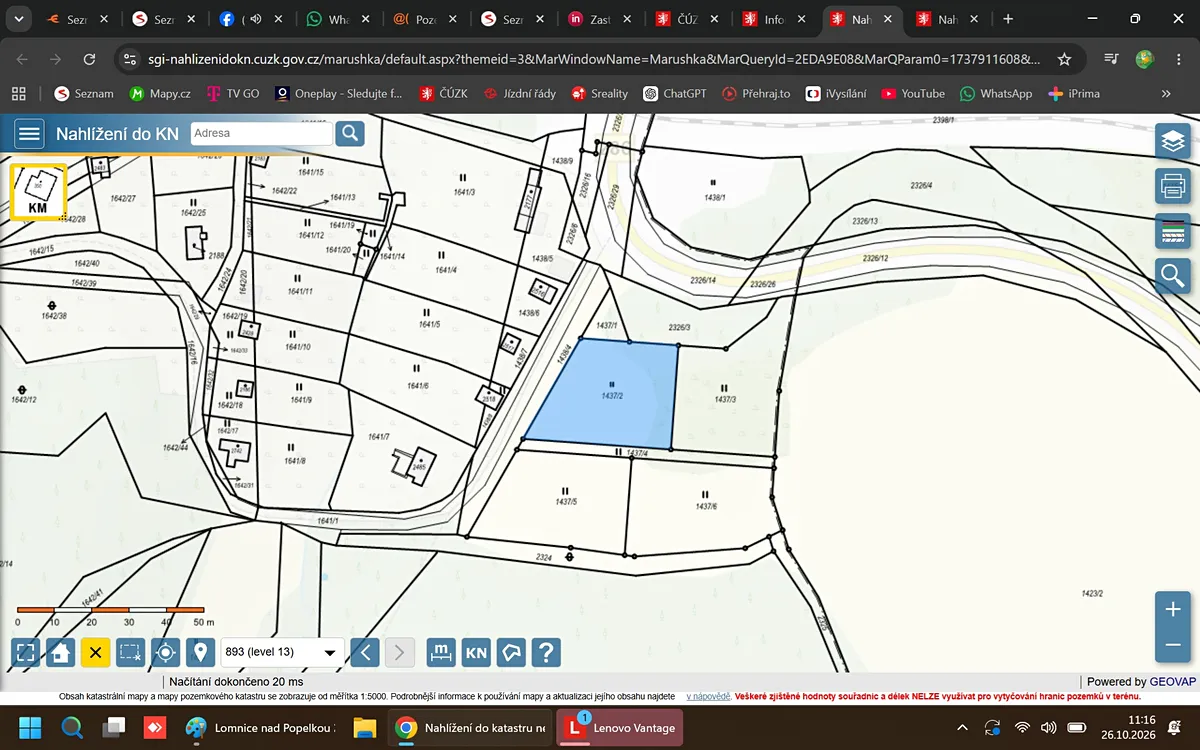Open the iVysílání bookmark
This screenshot has height=750, width=1200.
click(836, 93)
